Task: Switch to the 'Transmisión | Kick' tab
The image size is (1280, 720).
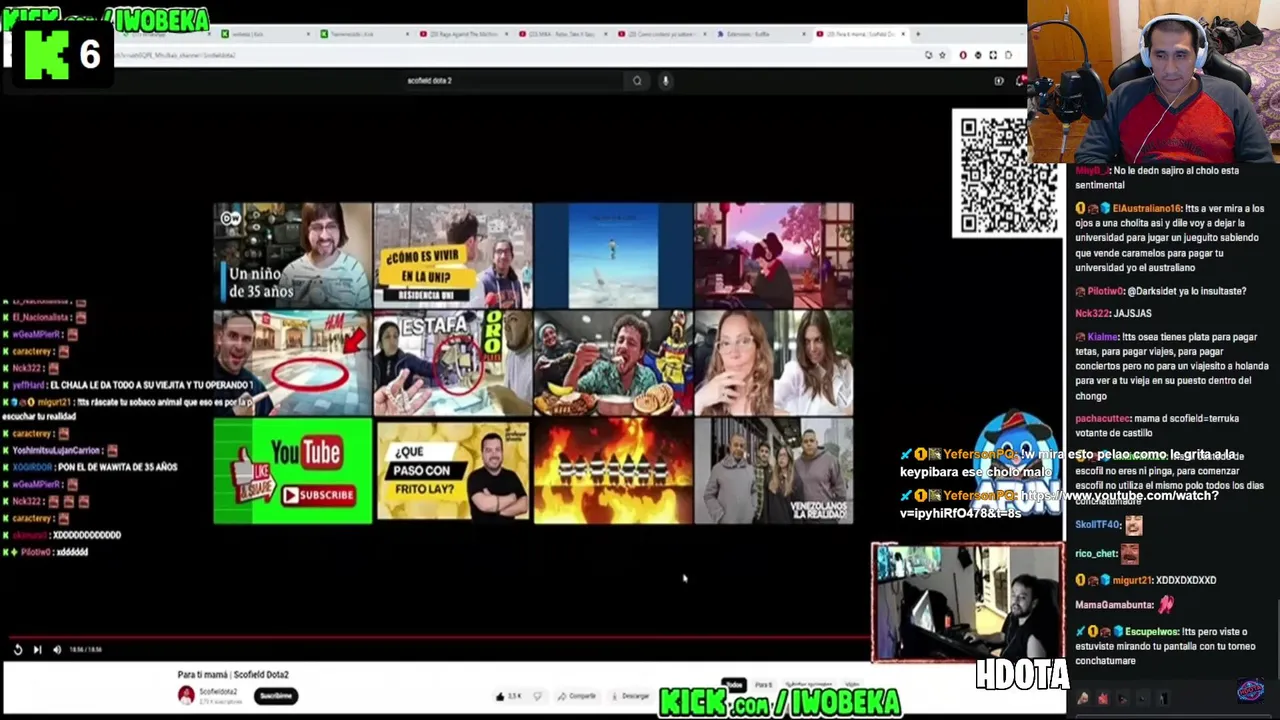Action: (x=365, y=34)
